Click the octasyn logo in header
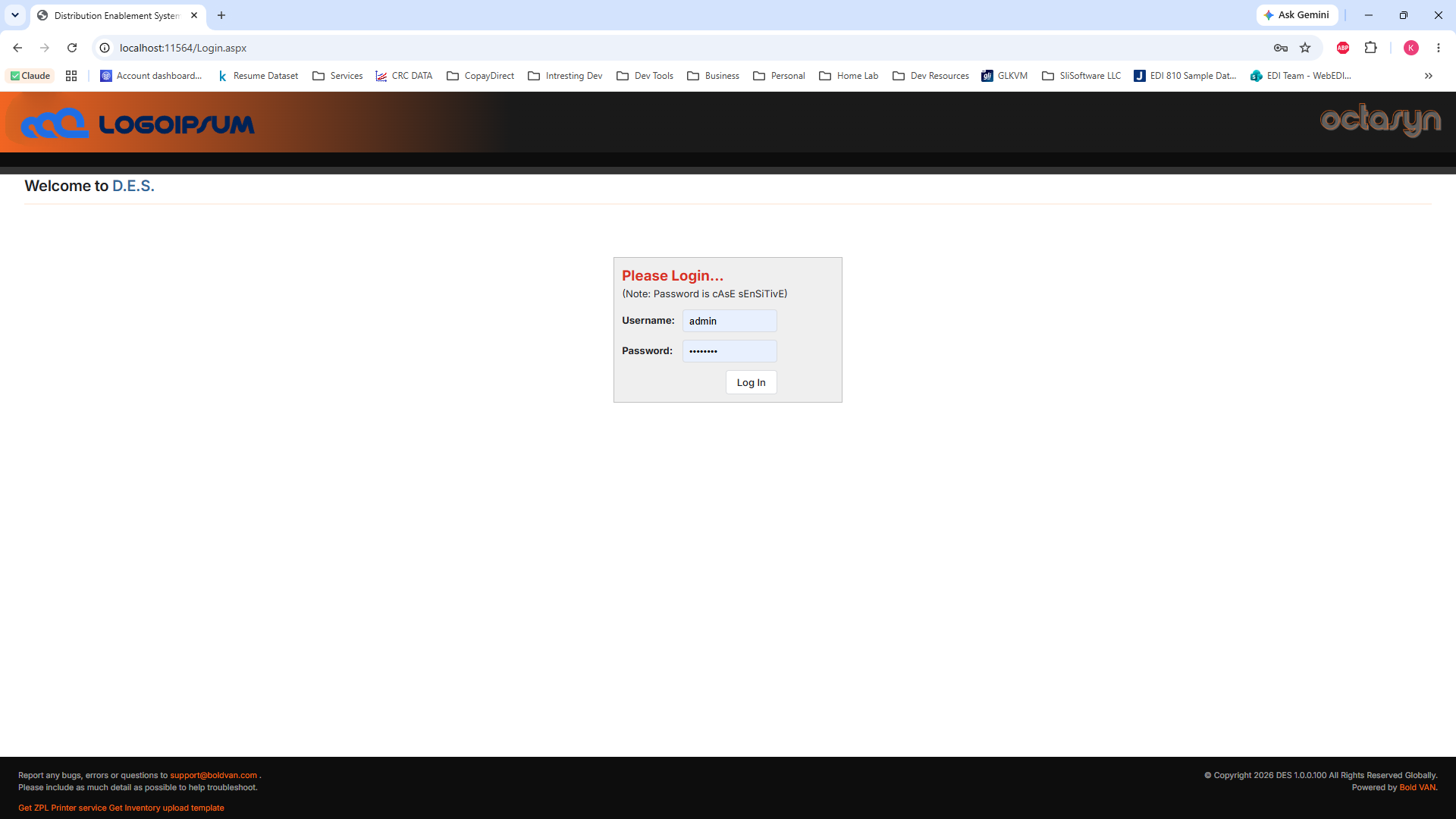This screenshot has height=819, width=1456. tap(1380, 120)
